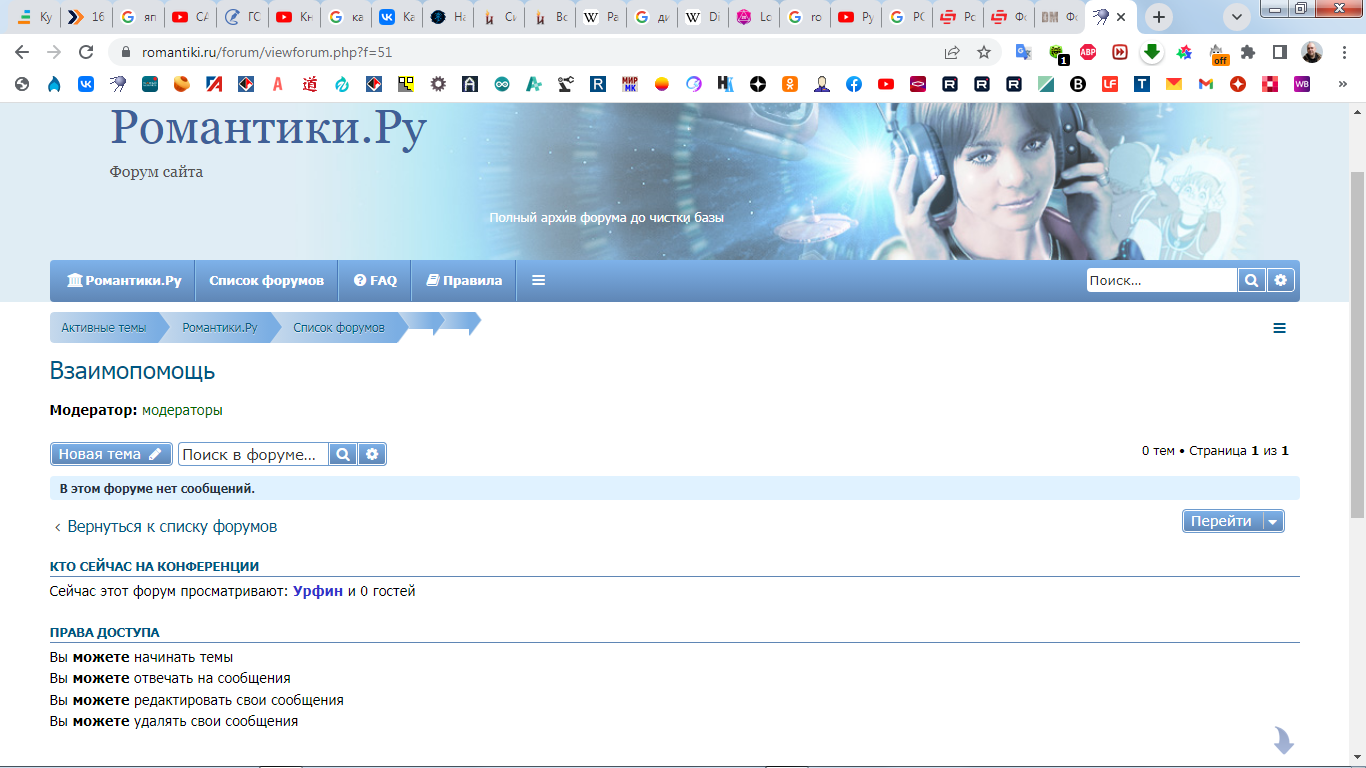Click the Поиск в форуме input field

(x=254, y=454)
